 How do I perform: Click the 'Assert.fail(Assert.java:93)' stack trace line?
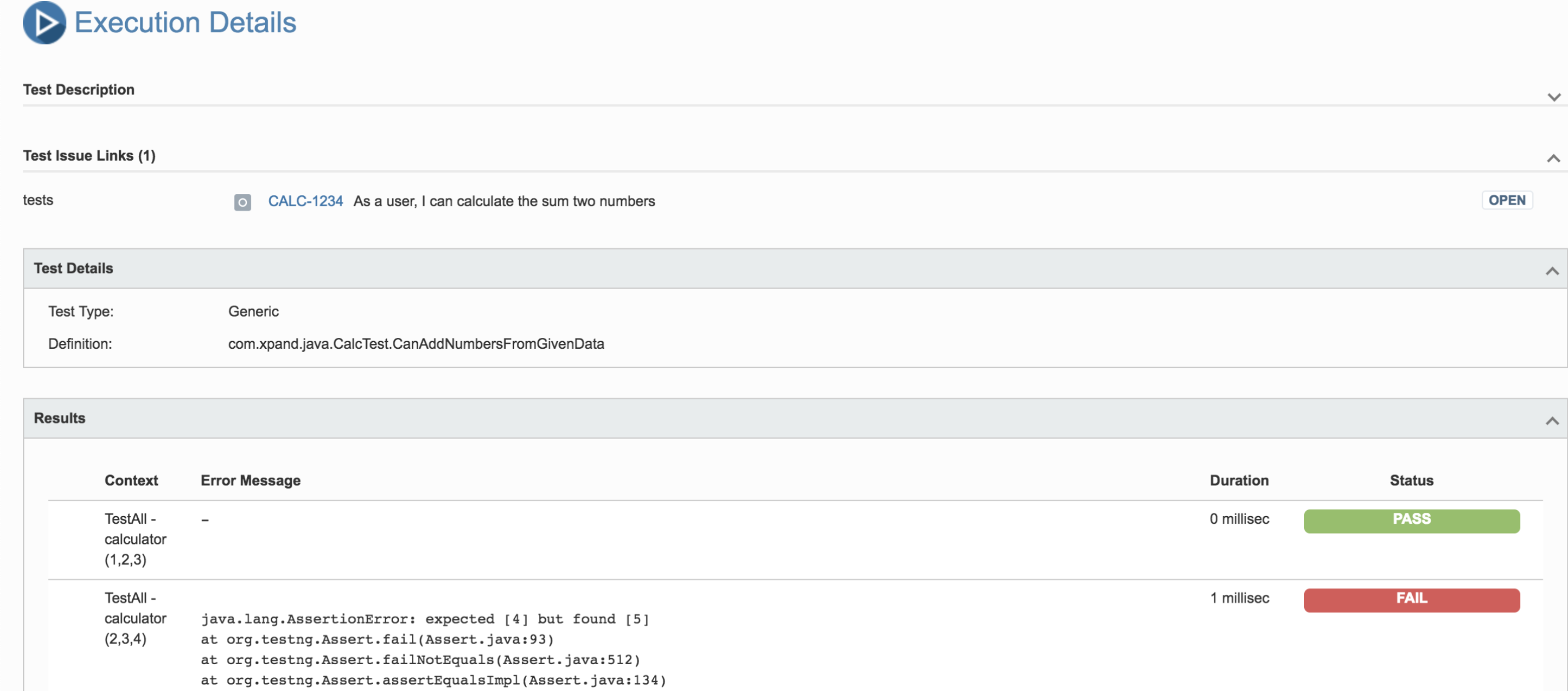377,639
